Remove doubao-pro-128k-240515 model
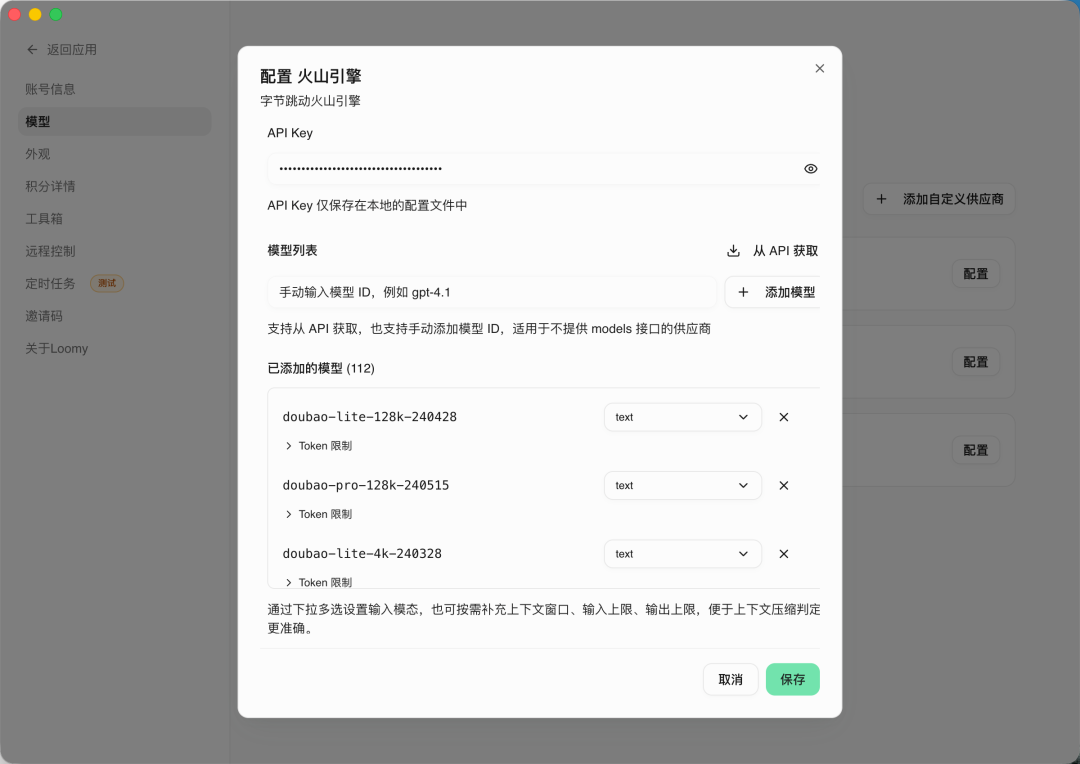 pyautogui.click(x=784, y=485)
